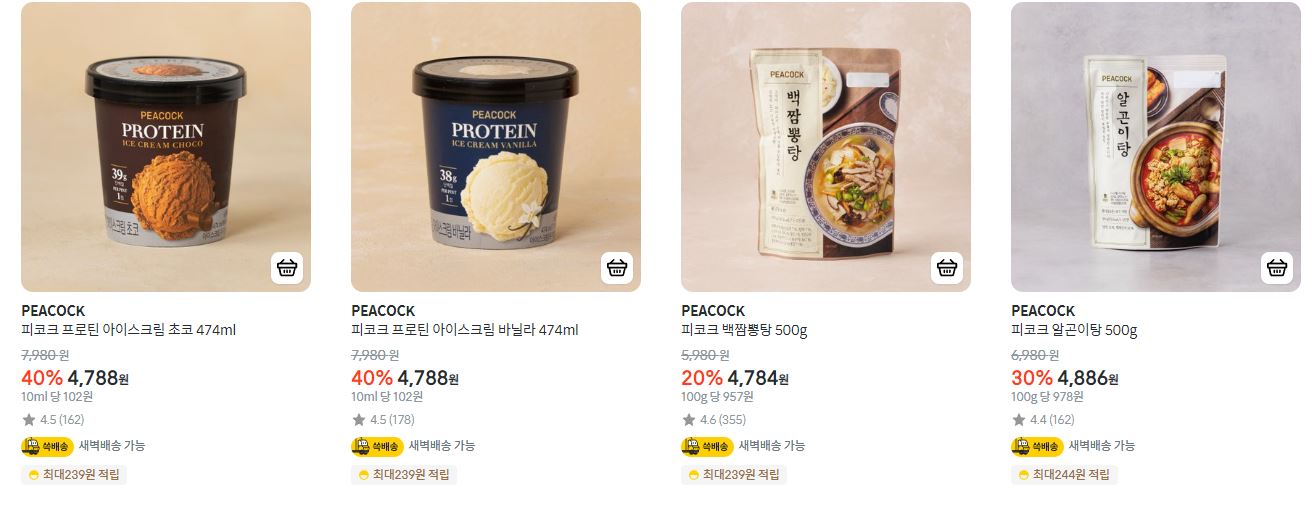
Task: Open 피코크 프로틴 아이스크림 바닐라 474ml link
Action: (465, 330)
